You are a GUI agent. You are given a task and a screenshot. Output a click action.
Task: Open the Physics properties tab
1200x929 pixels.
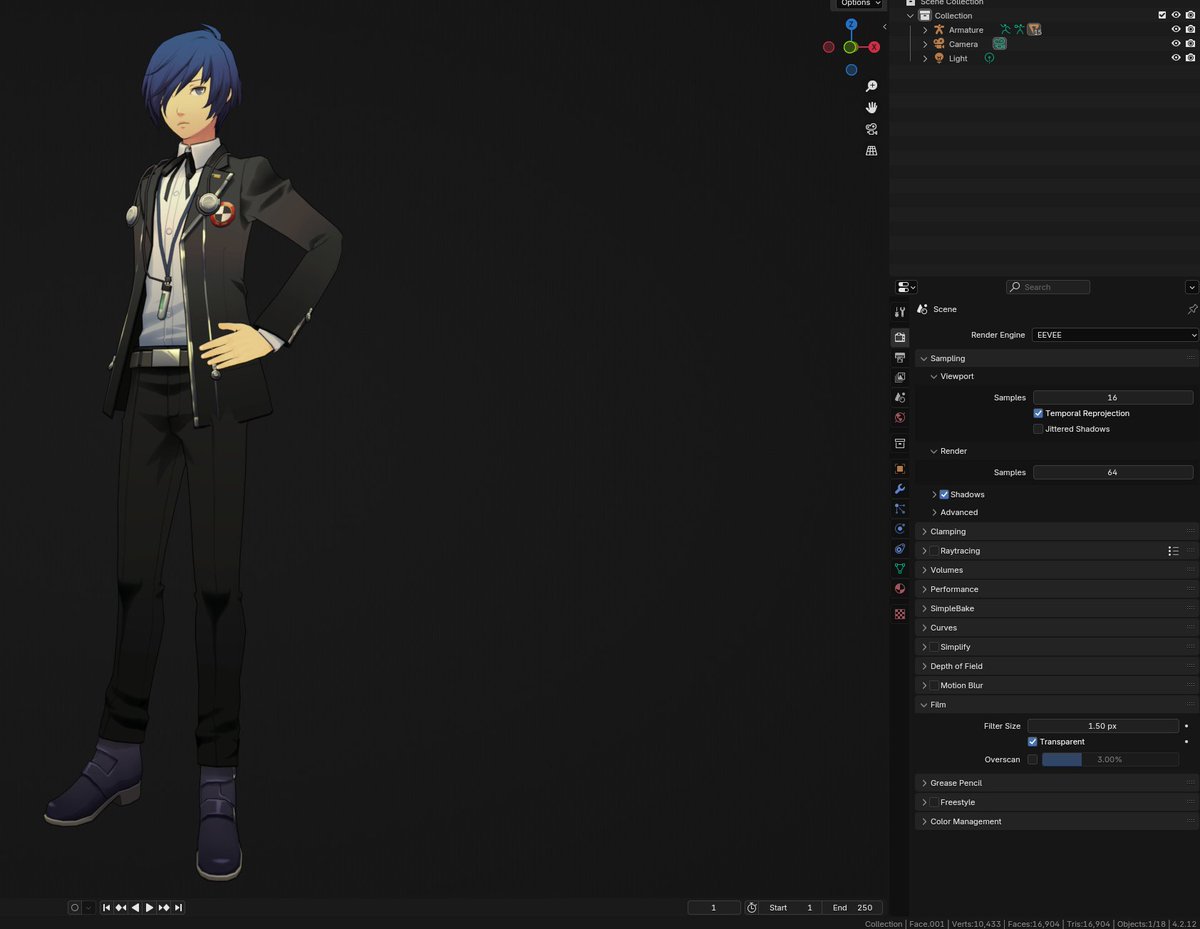pyautogui.click(x=900, y=529)
